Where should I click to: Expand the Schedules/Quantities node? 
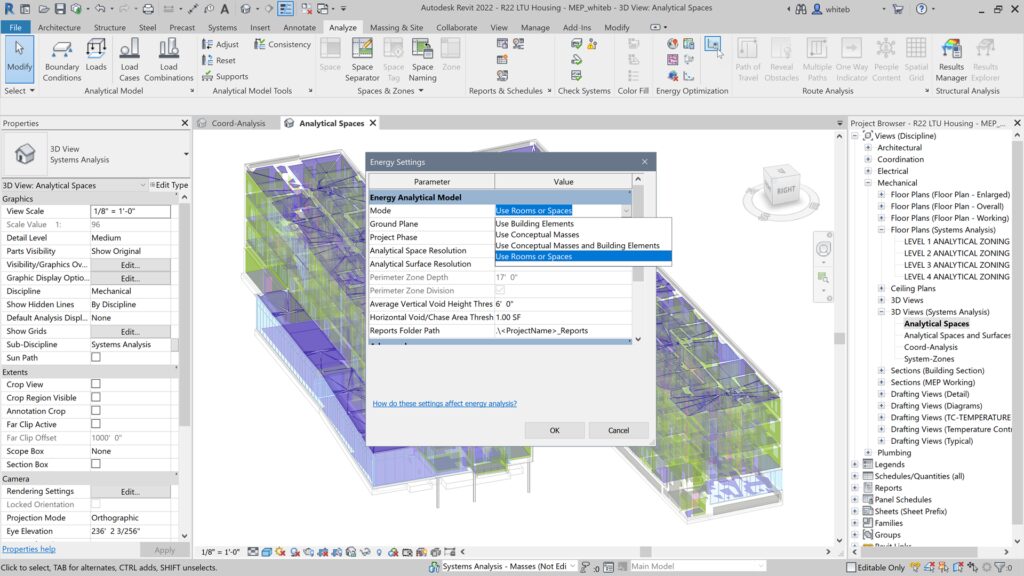tap(855, 476)
